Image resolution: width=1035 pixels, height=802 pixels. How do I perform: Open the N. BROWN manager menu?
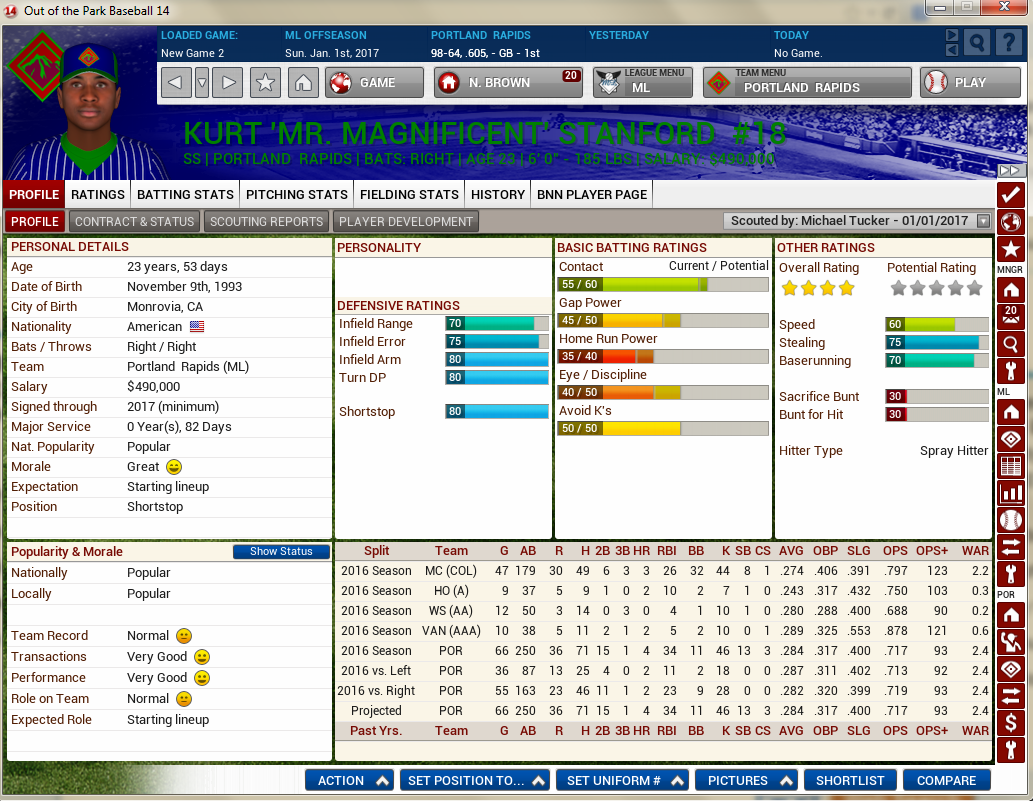pyautogui.click(x=508, y=83)
